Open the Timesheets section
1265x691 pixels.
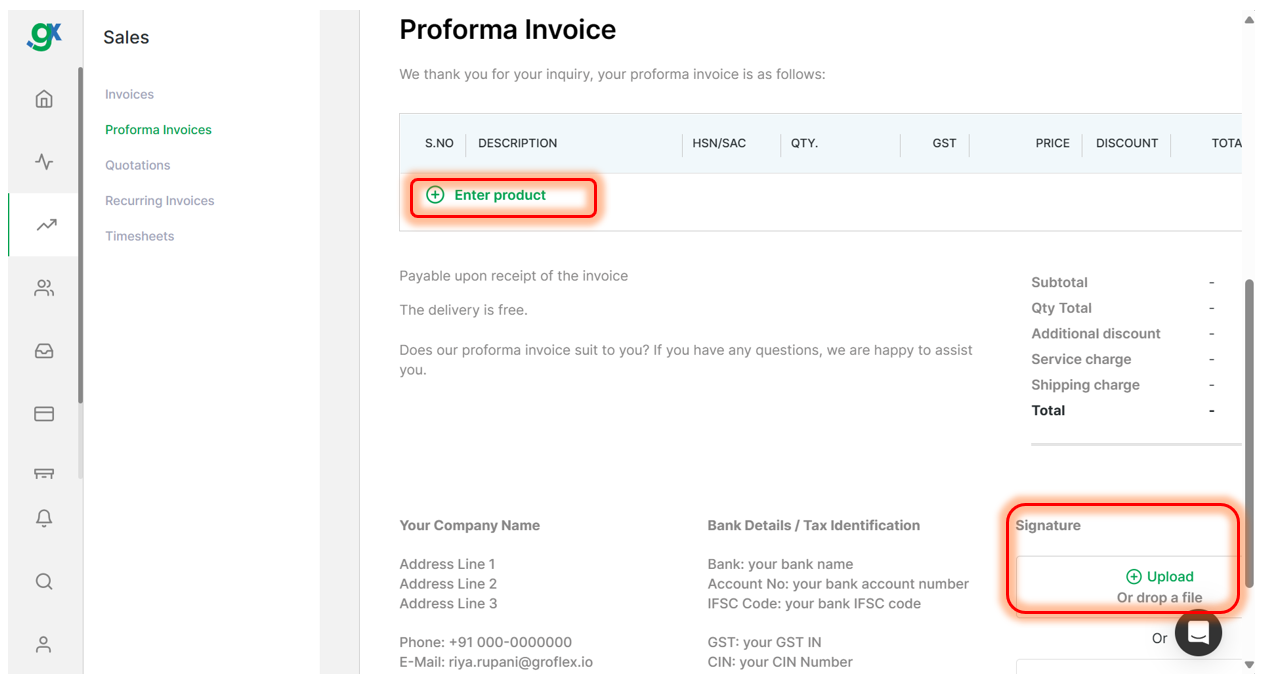pos(140,235)
